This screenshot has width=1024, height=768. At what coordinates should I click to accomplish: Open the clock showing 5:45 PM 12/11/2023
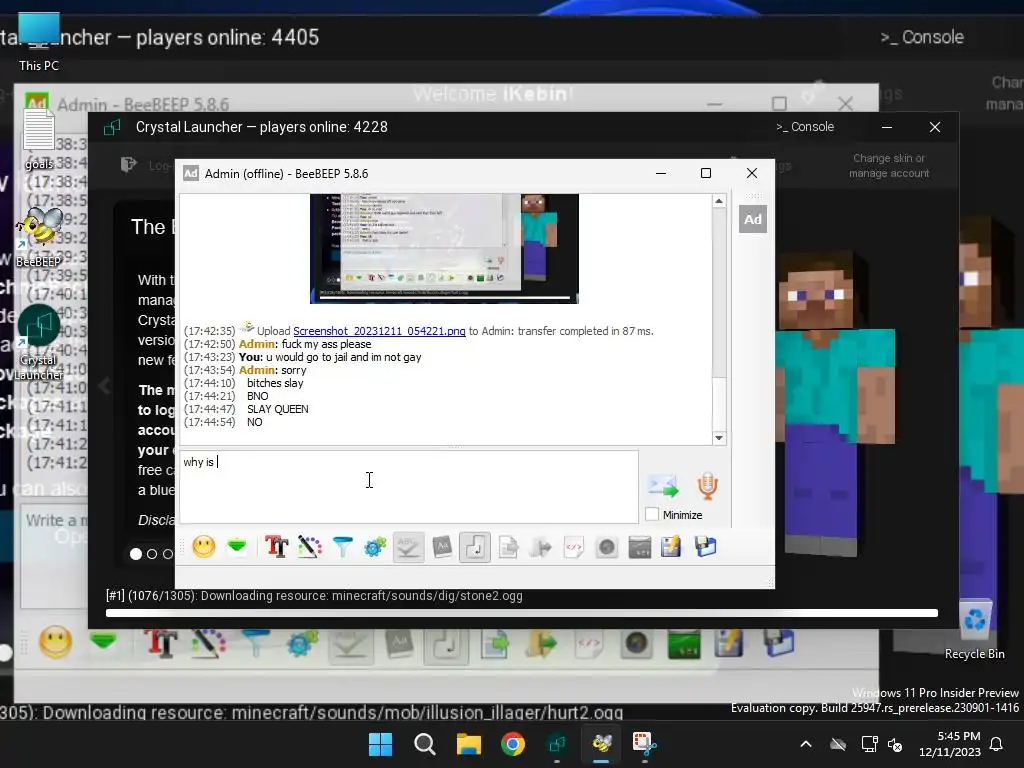[x=950, y=744]
